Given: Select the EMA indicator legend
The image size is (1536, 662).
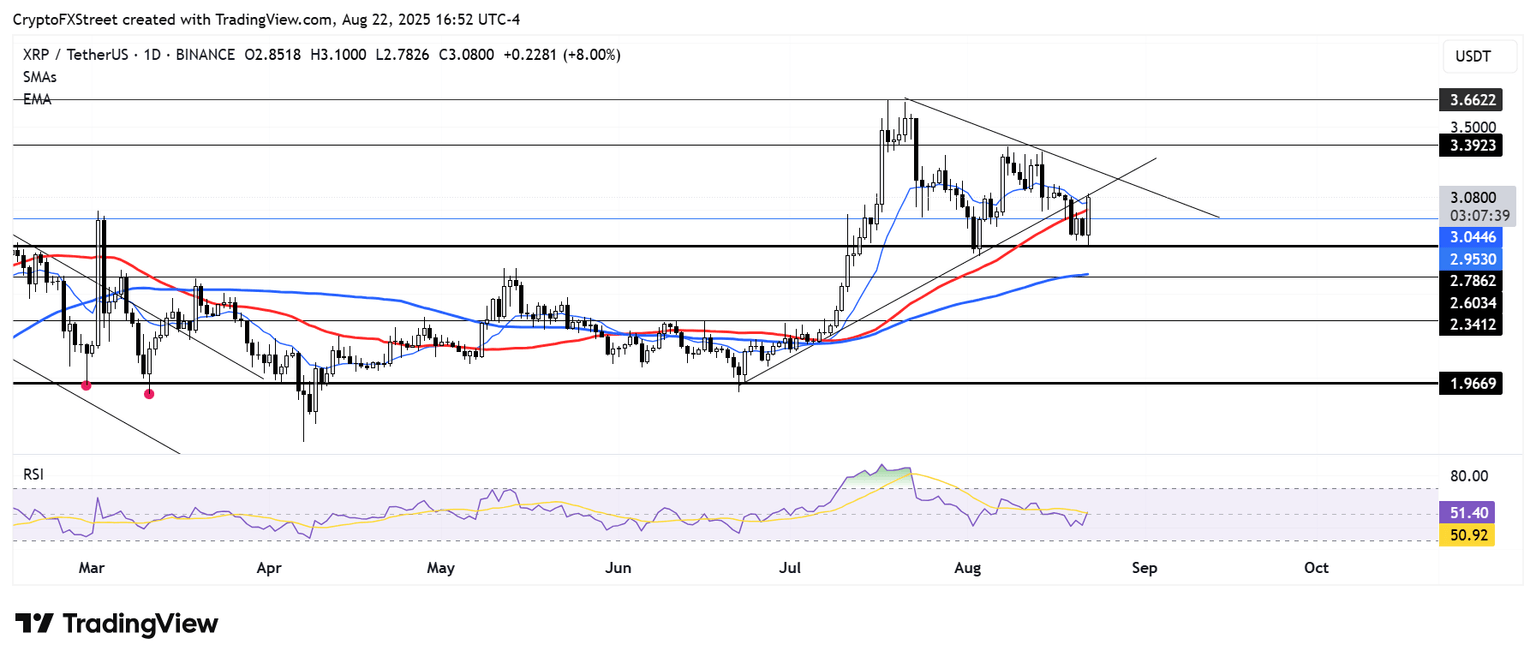Looking at the screenshot, I should tap(37, 99).
